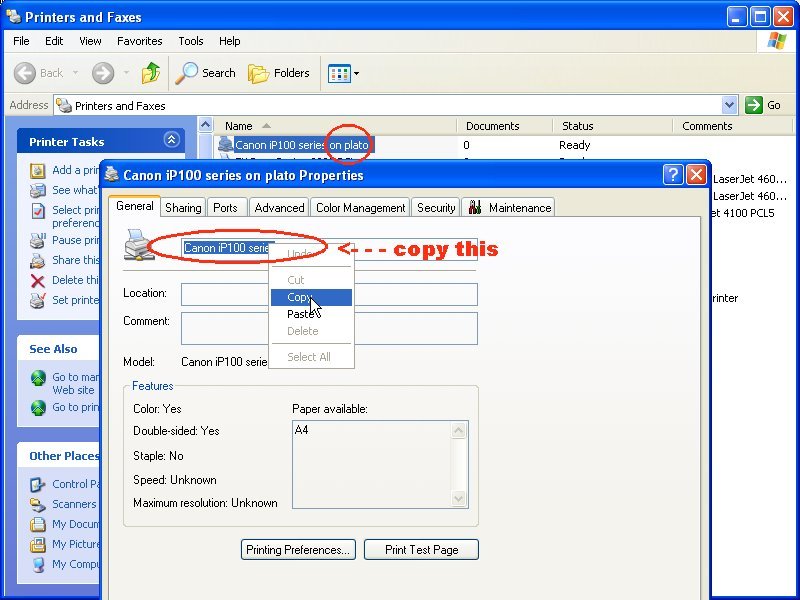Screen dimensions: 800x600
Task: Collapse the Printer Tasks panel
Action: (x=171, y=141)
